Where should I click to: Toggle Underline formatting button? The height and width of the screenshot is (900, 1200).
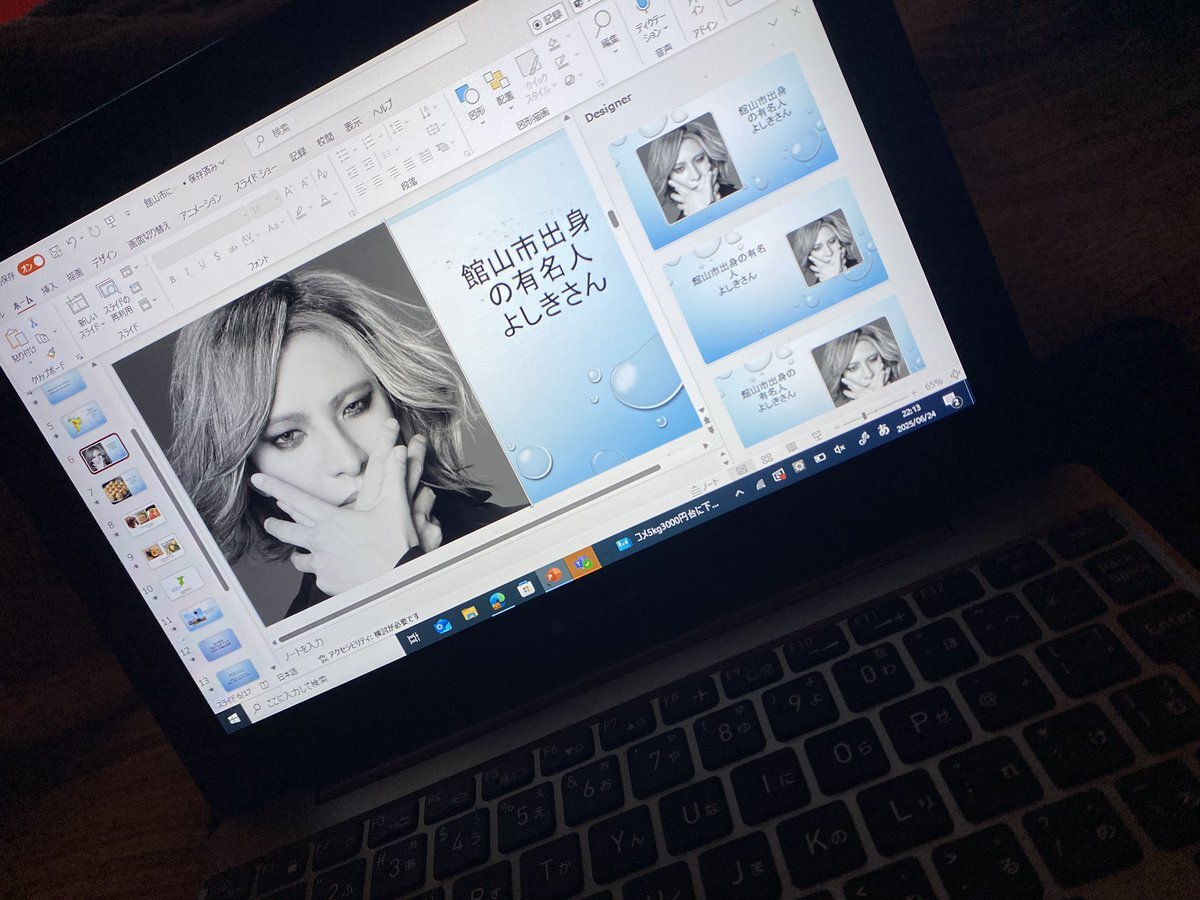[202, 264]
